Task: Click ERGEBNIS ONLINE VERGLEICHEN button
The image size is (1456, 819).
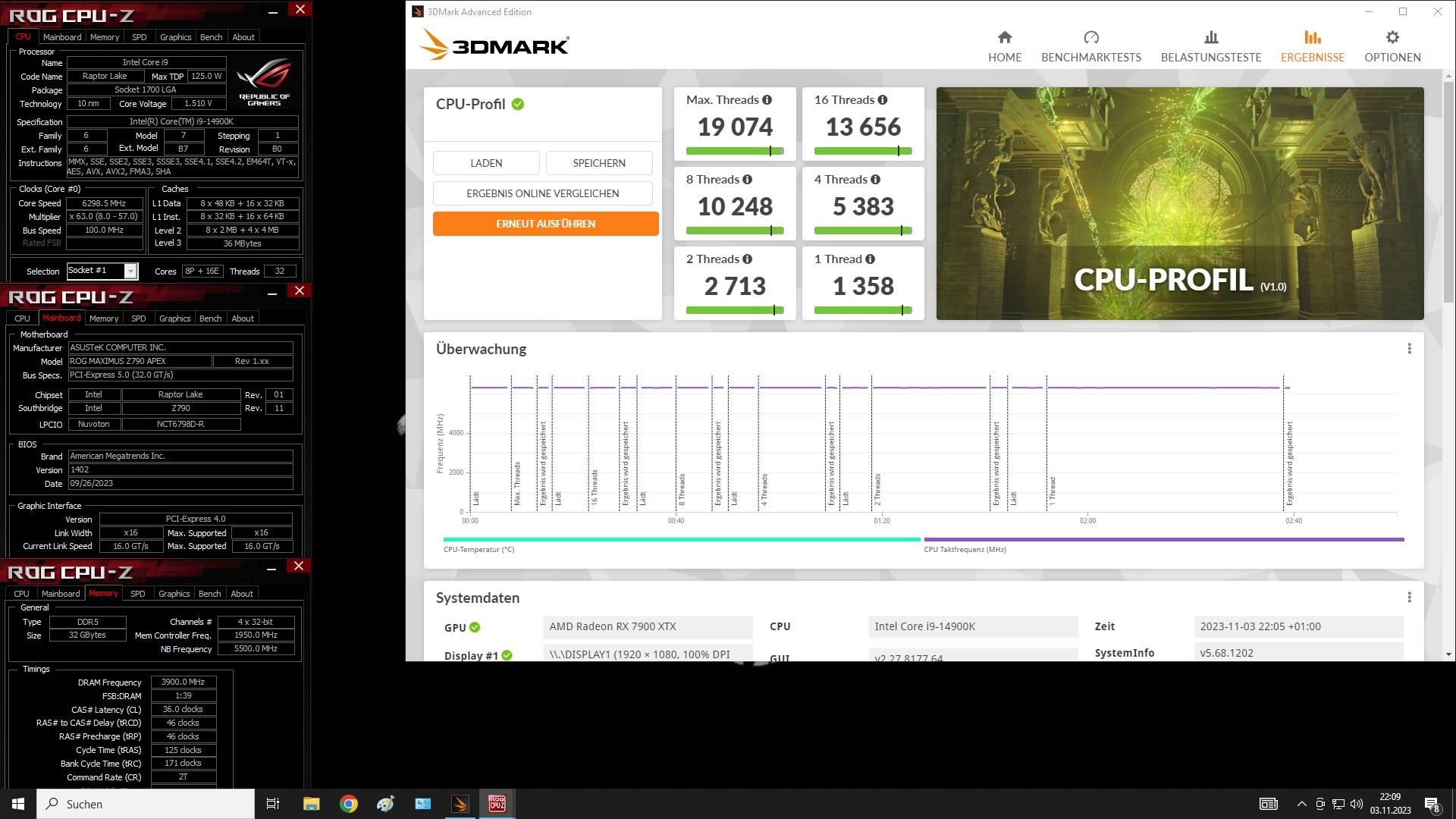Action: pos(542,193)
